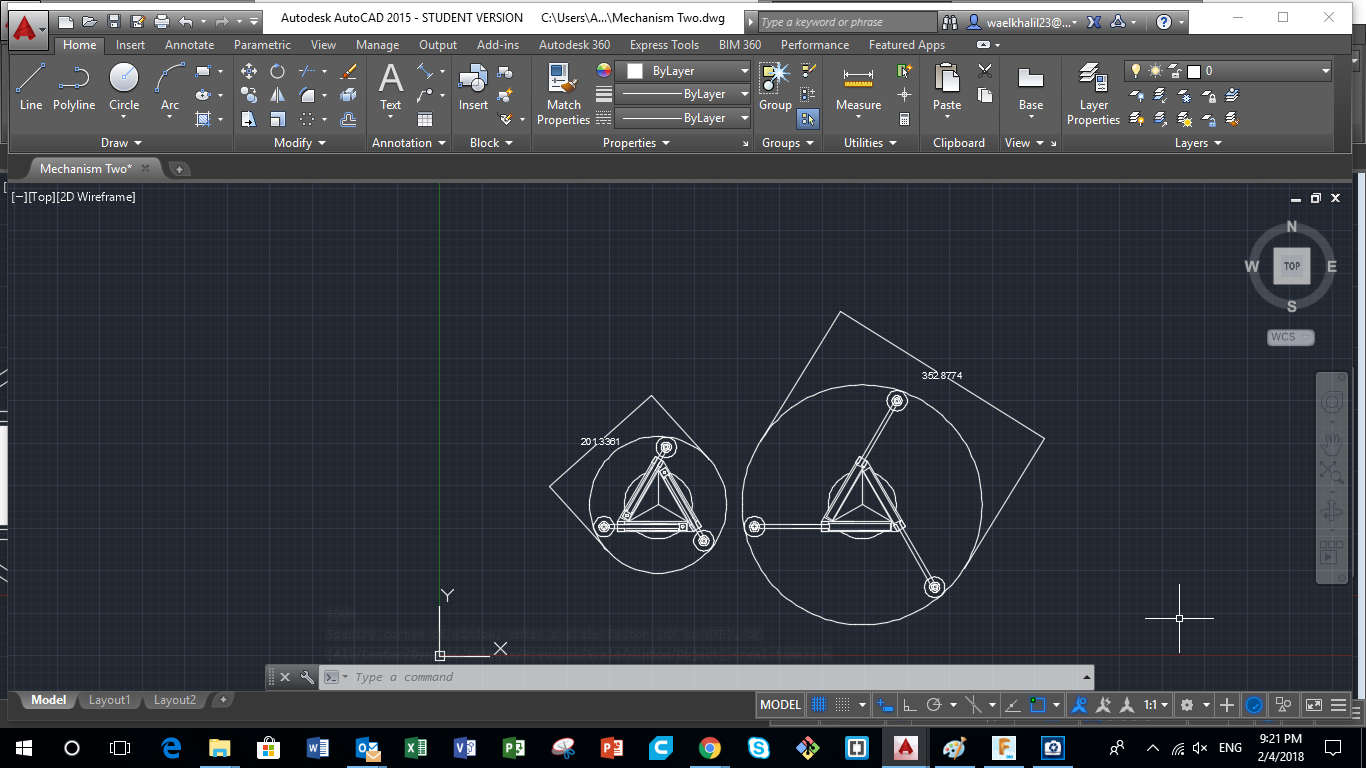Open the Layout1 tab
Screen dimensions: 1366x768
pos(109,700)
